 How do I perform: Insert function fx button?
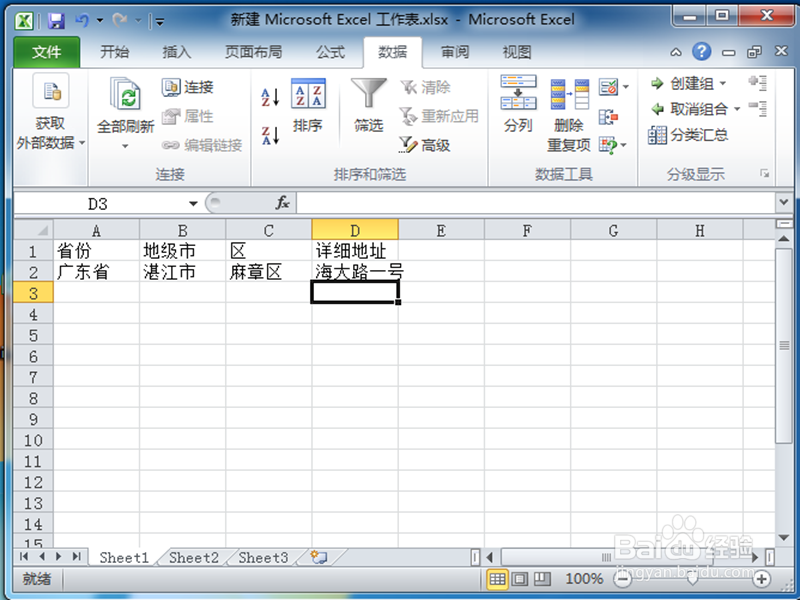point(282,203)
